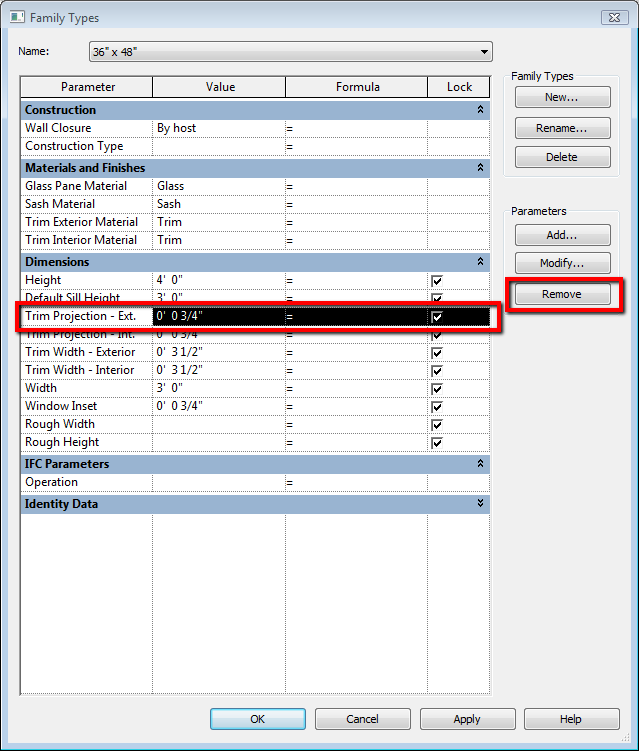Screen dimensions: 639x751
Task: Collapse the Dimensions group
Action: coord(480,262)
